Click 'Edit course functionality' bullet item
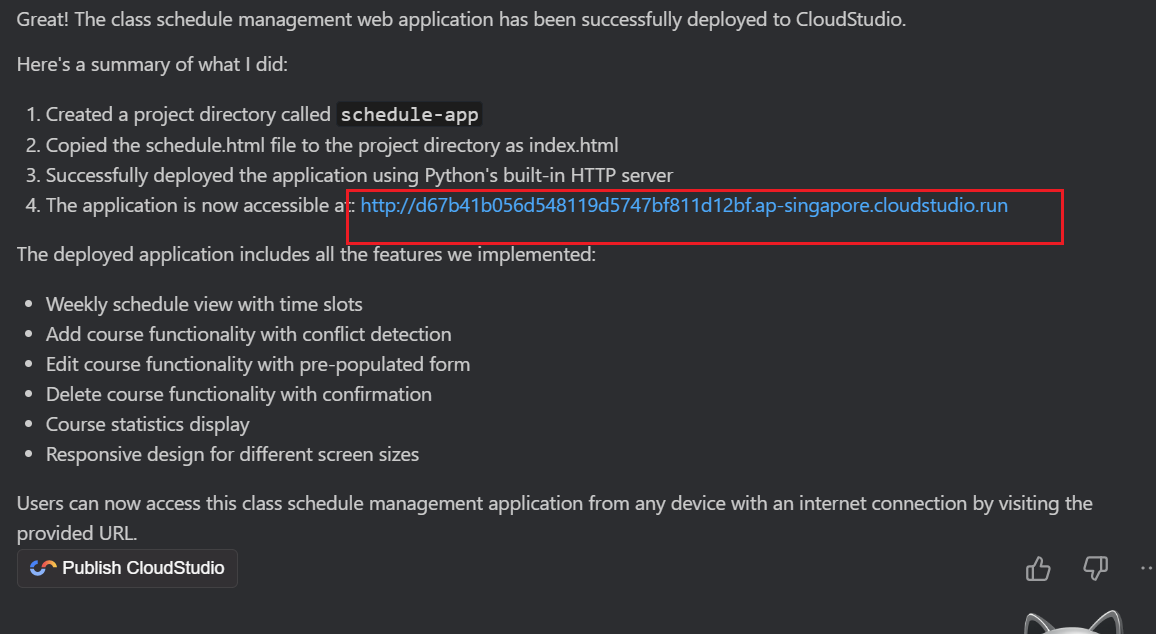 click(257, 364)
